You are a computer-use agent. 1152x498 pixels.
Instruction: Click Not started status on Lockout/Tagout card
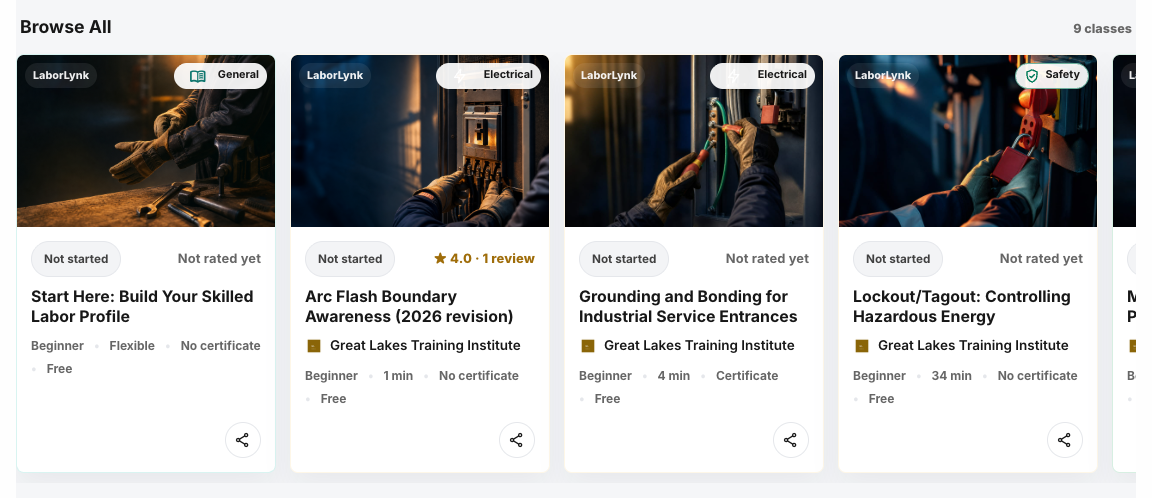pos(898,259)
